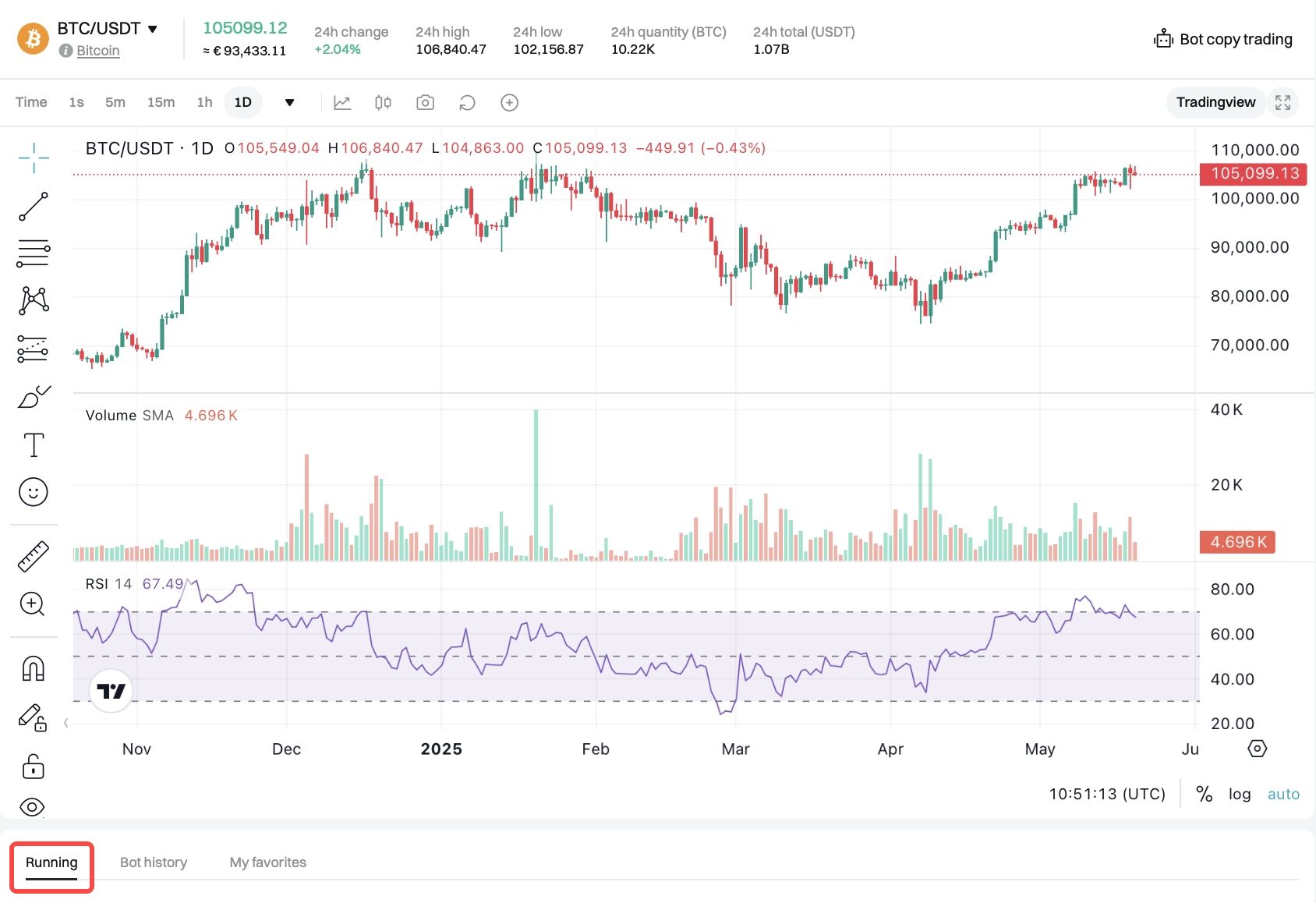Select the trend line drawing tool

34,207
